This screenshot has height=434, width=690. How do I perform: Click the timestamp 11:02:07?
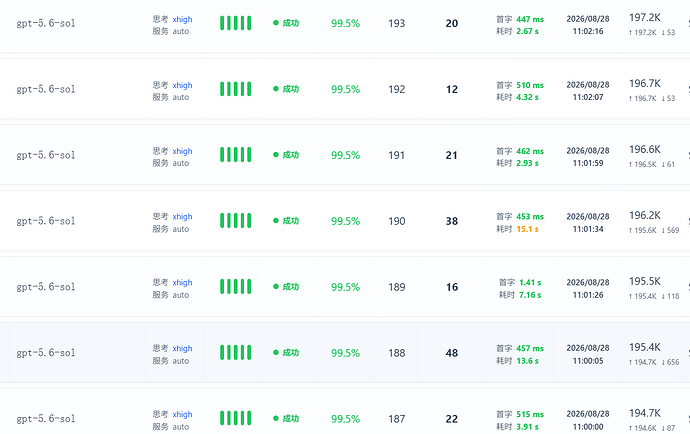click(x=588, y=97)
